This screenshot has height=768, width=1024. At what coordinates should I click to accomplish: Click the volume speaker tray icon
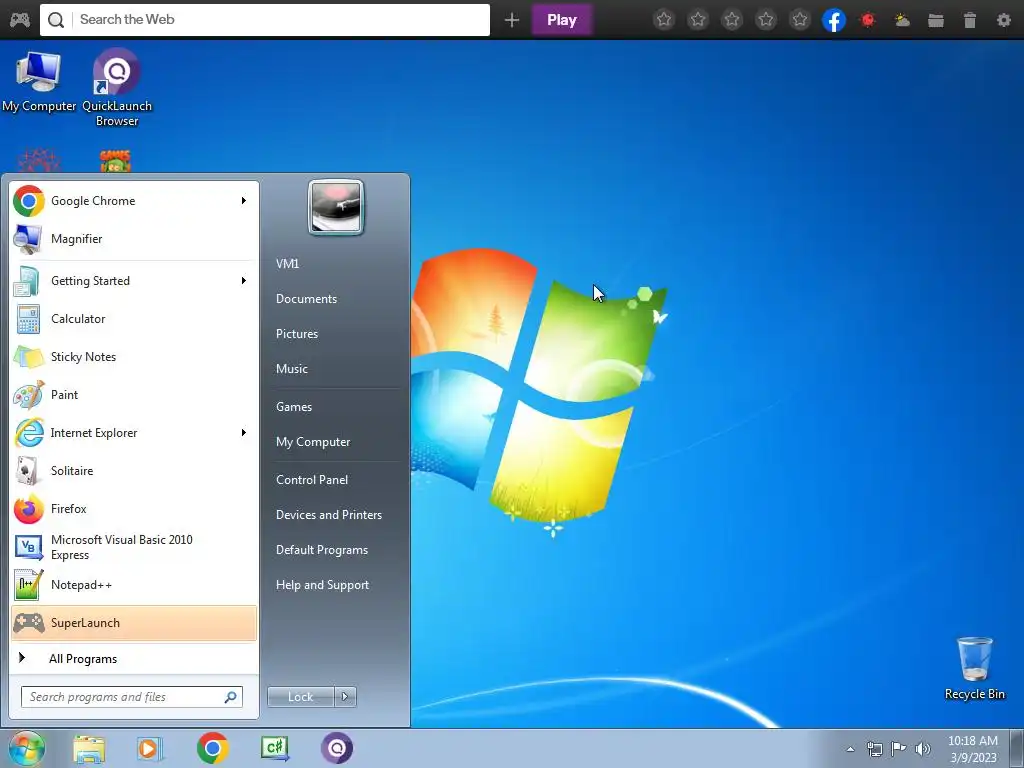(x=923, y=749)
